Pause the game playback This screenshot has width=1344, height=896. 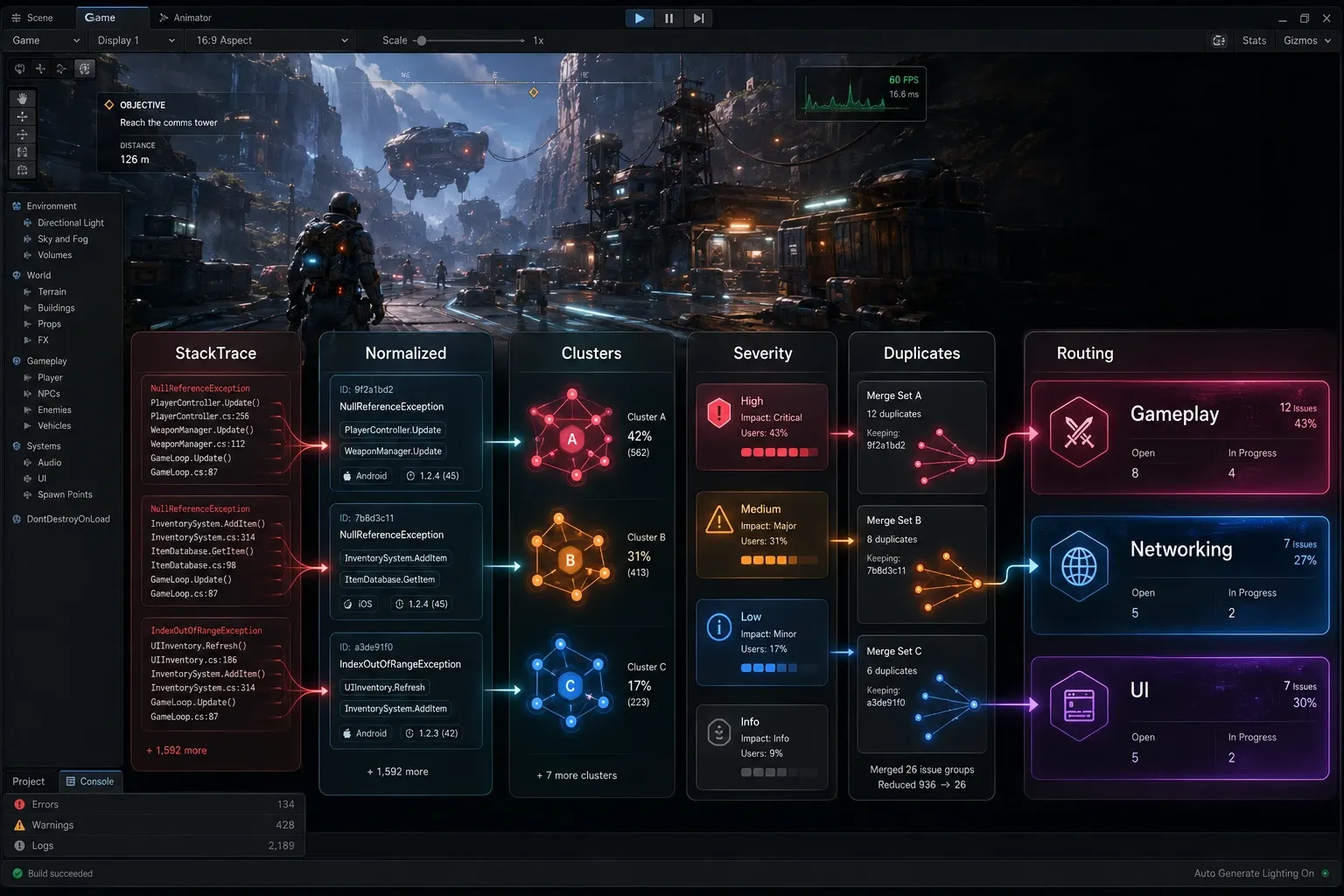click(x=668, y=17)
